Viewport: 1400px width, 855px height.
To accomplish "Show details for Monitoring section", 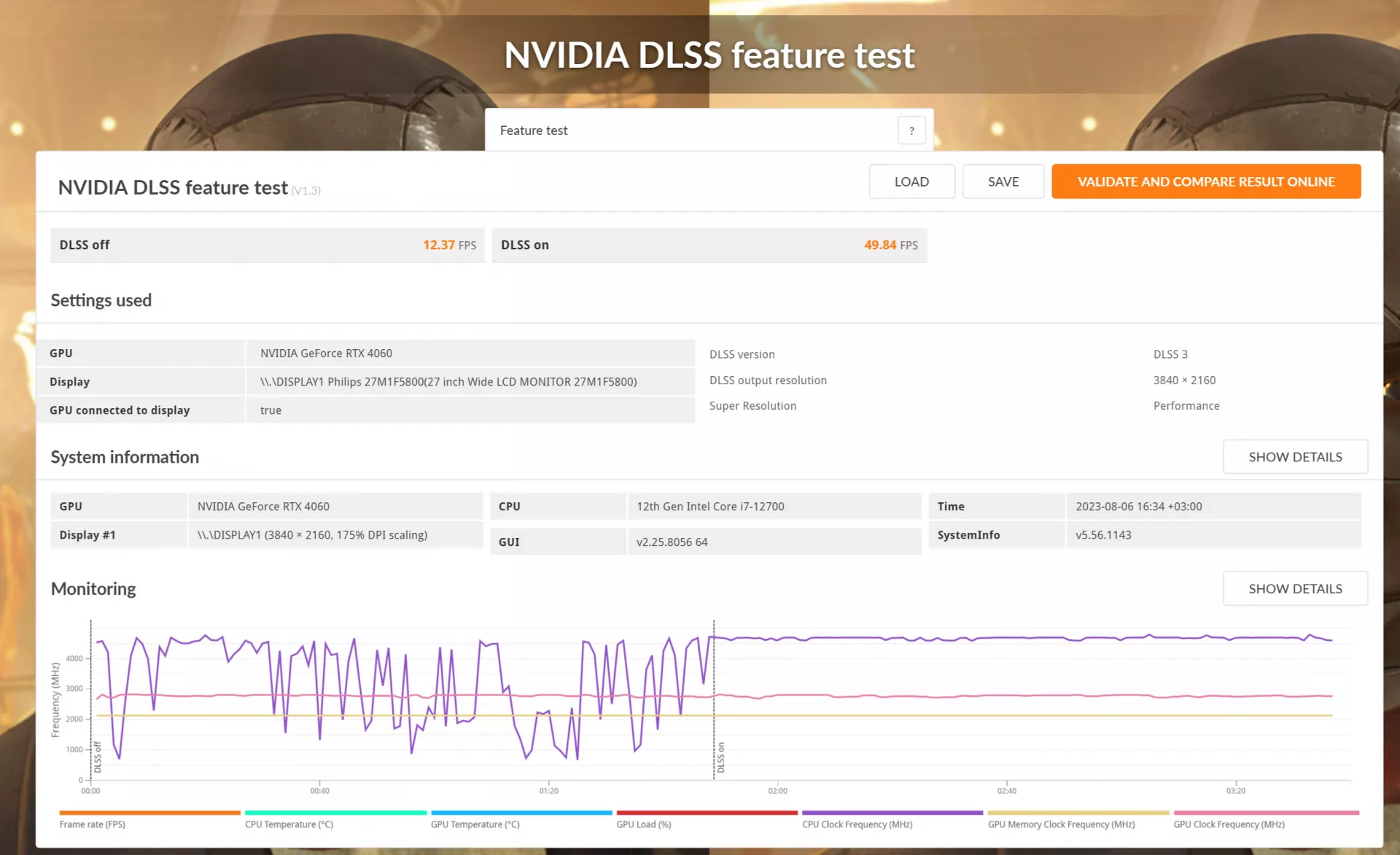I will (x=1295, y=589).
